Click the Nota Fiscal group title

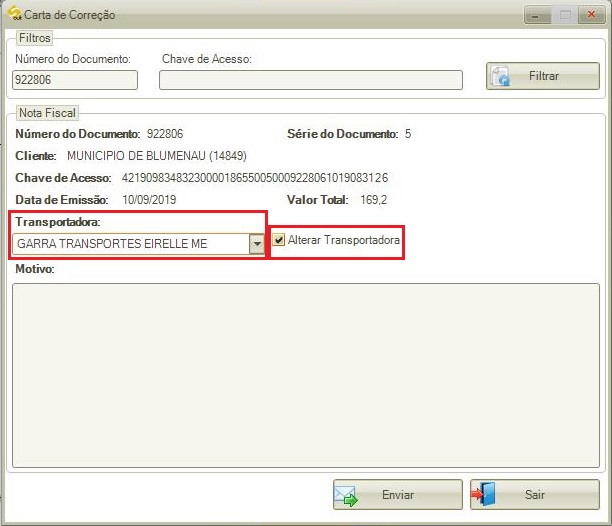(47, 113)
